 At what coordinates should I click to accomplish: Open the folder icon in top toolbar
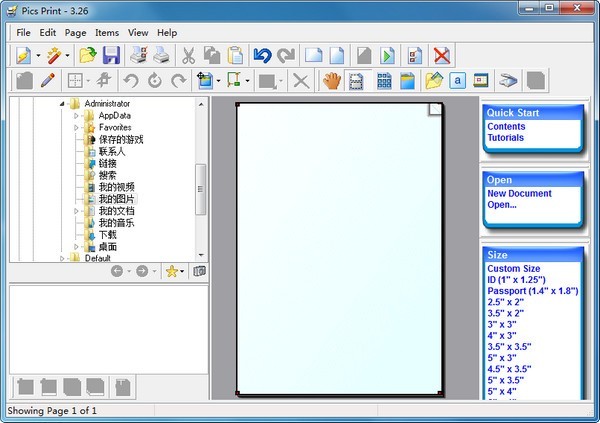88,55
